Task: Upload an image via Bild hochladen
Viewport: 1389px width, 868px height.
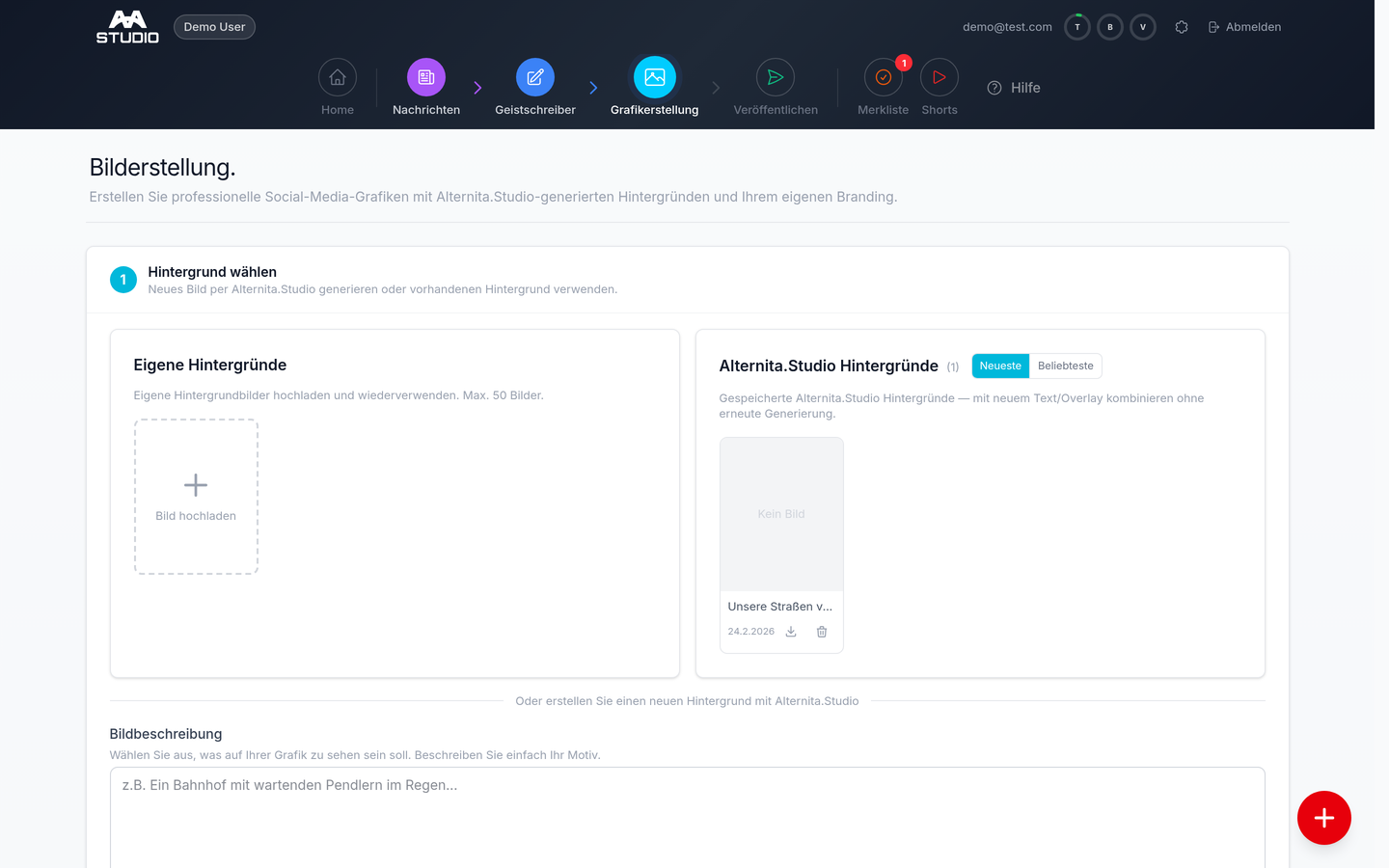Action: tap(196, 497)
